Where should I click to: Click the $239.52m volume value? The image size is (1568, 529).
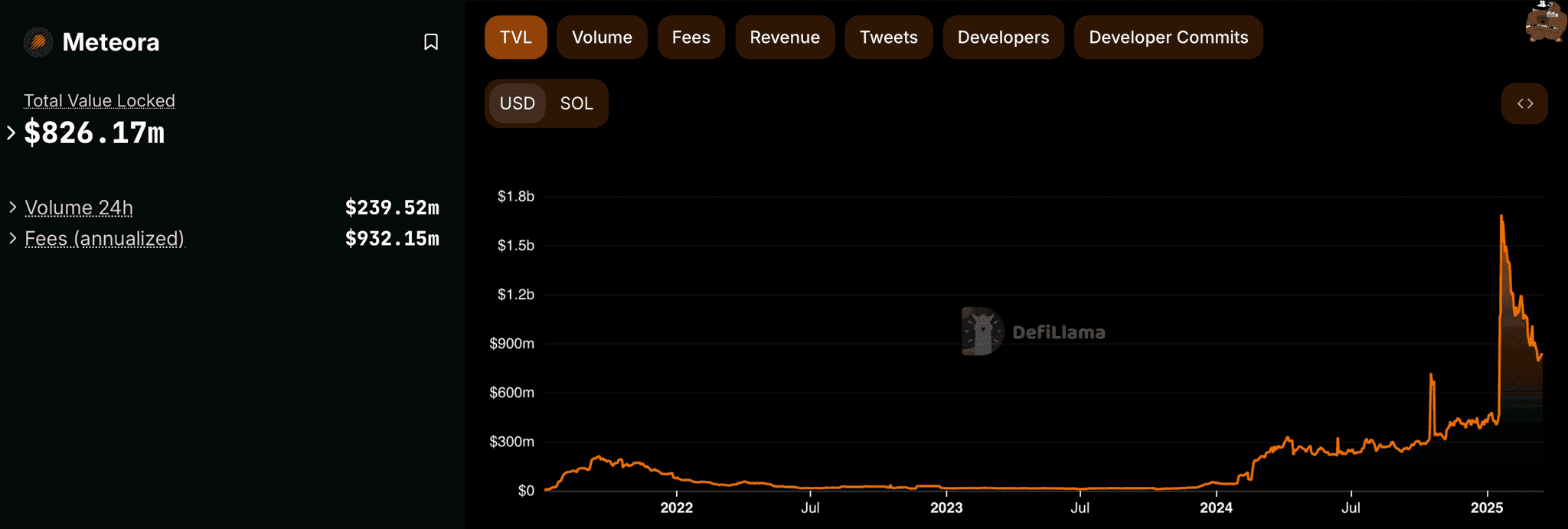(392, 207)
